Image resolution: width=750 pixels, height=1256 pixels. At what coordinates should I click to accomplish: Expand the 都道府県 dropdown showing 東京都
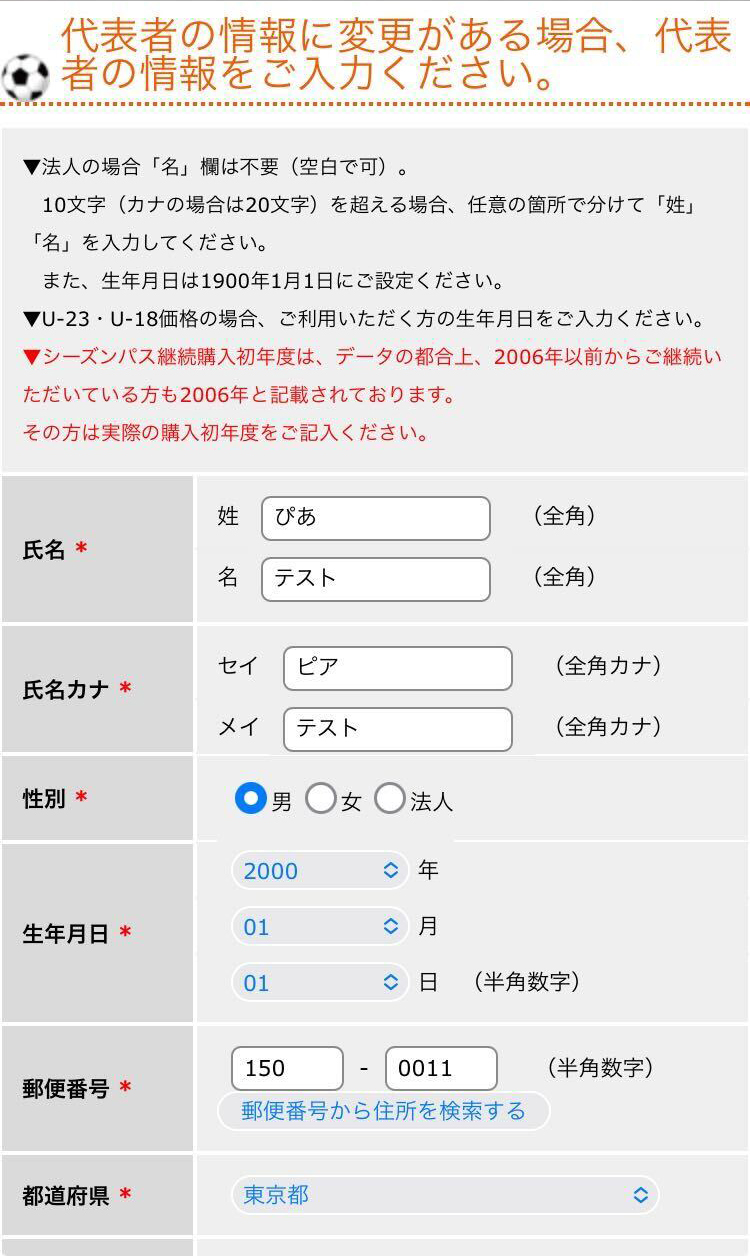pos(445,1195)
